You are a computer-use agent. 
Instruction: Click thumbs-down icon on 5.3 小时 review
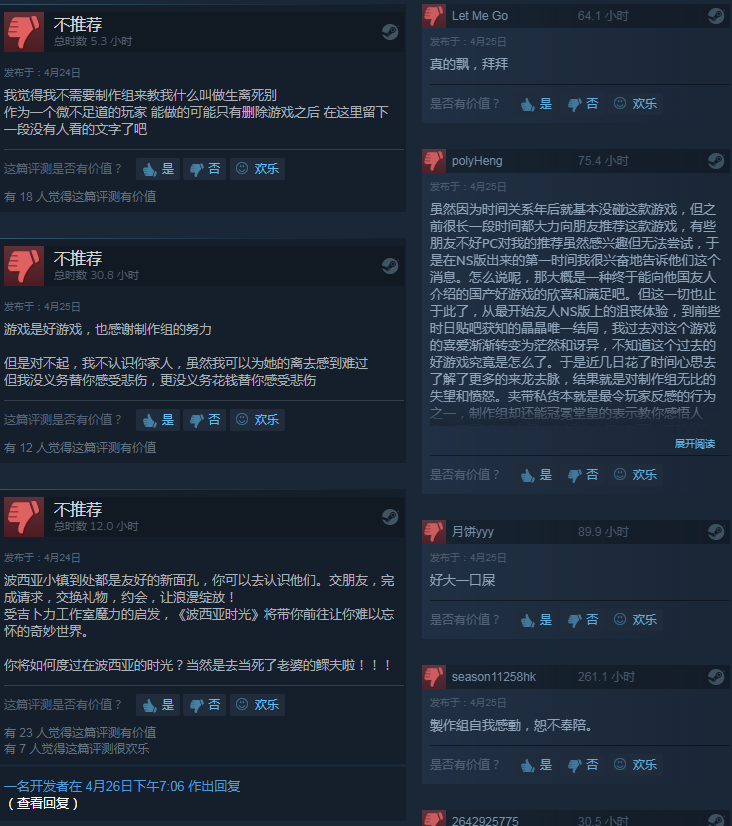[24, 32]
